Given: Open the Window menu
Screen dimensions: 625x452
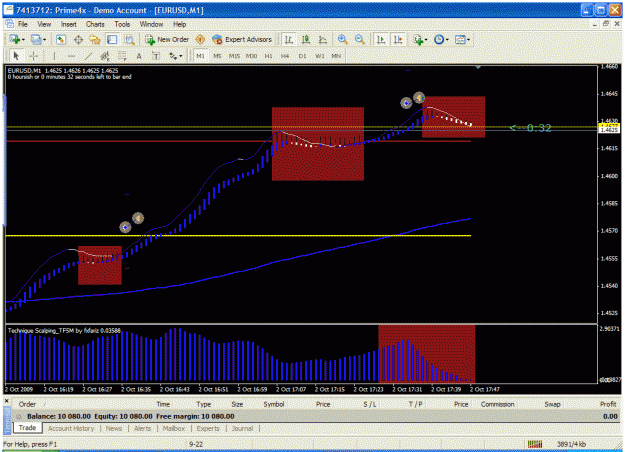Looking at the screenshot, I should [x=151, y=24].
